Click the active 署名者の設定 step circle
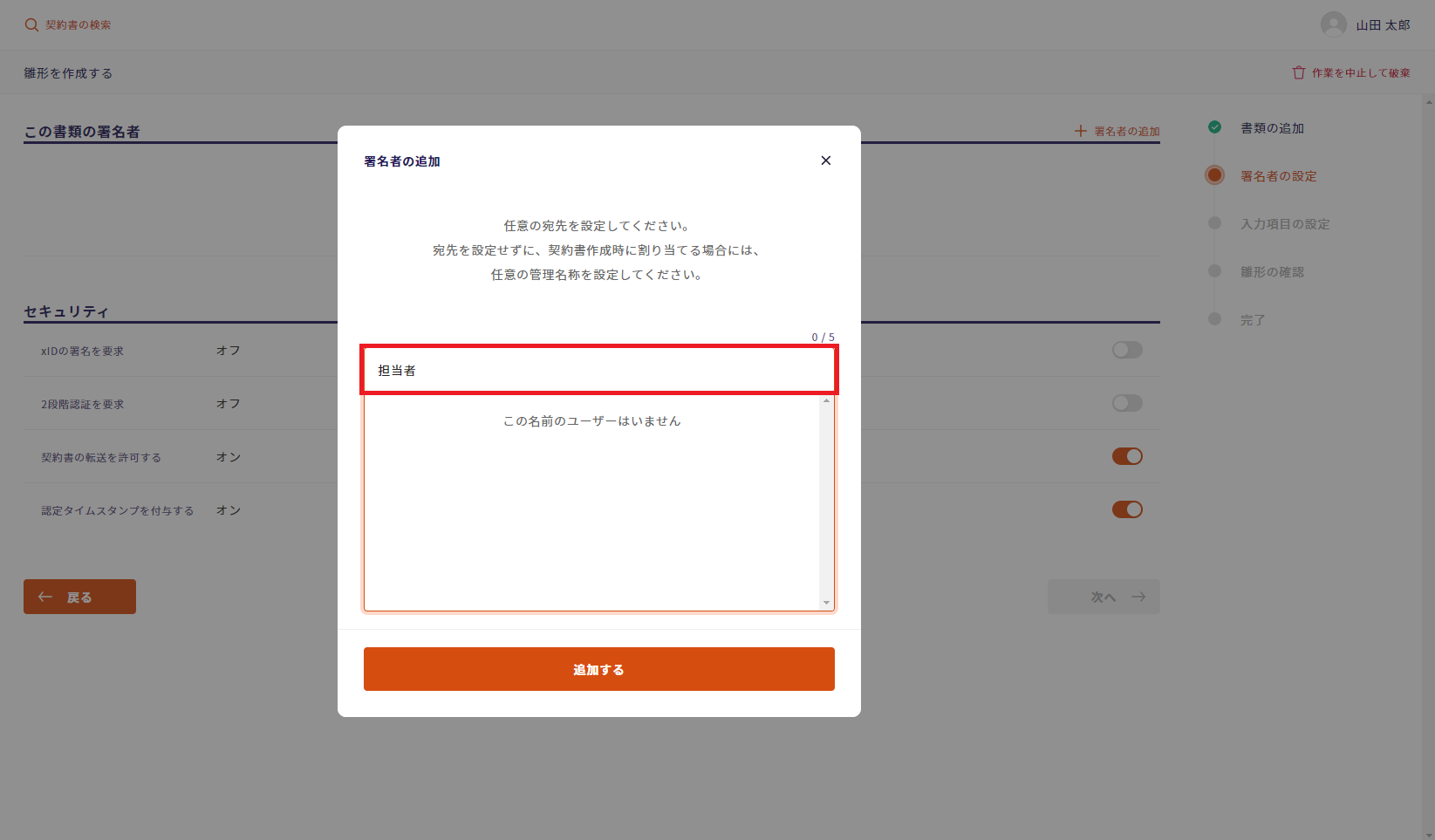Viewport: 1435px width, 840px height. tap(1214, 175)
